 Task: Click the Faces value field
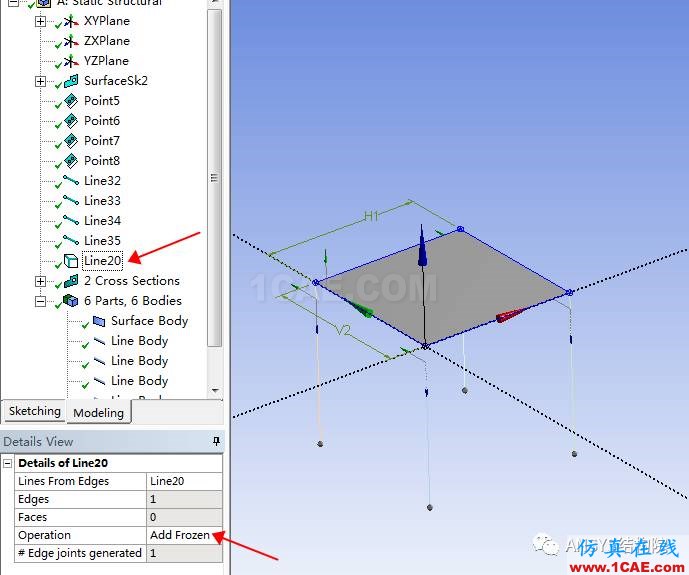(184, 517)
